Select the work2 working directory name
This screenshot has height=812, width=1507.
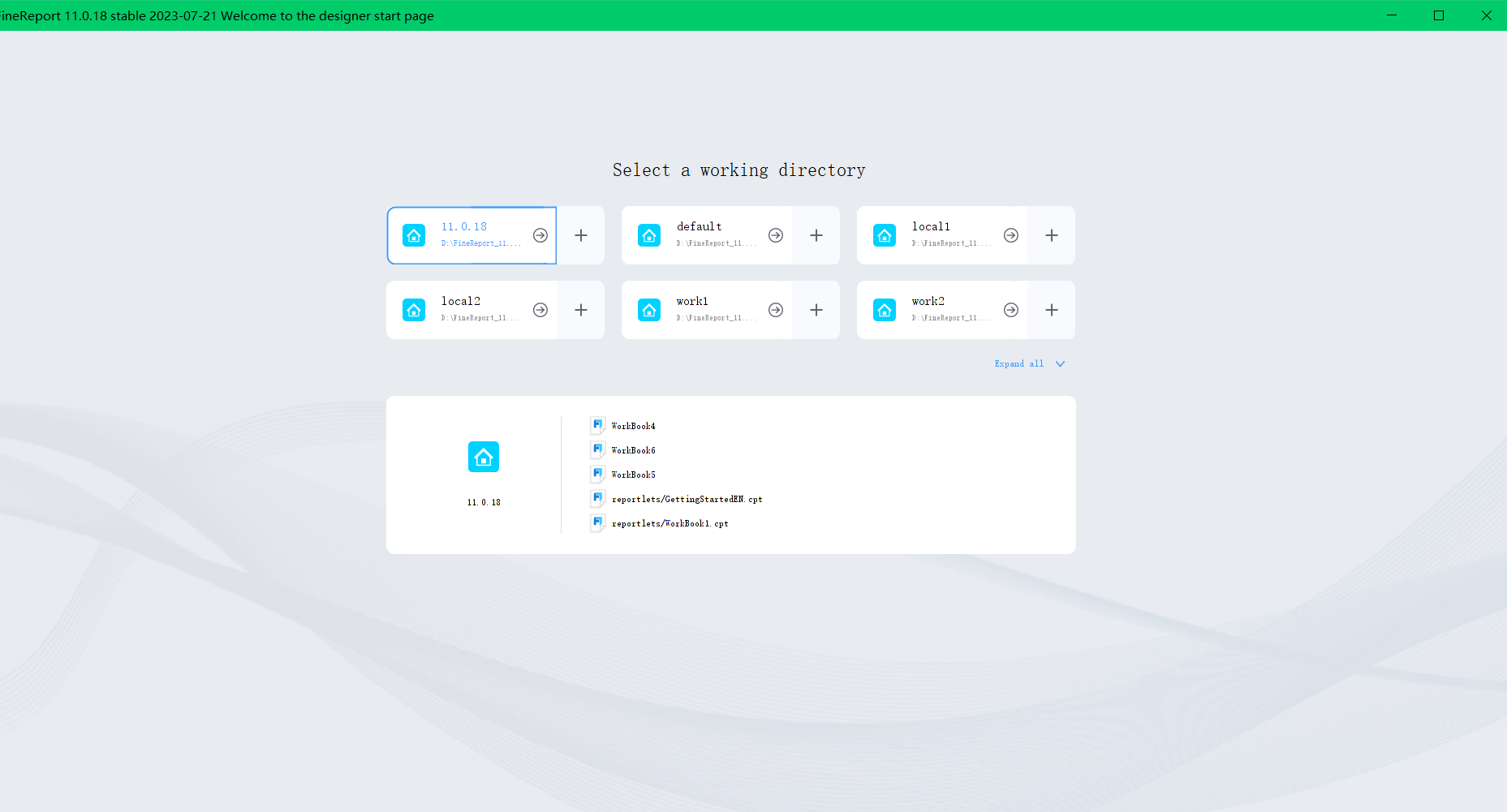click(x=928, y=301)
